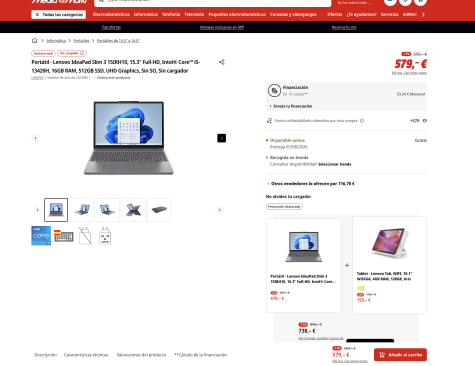Expand Otros vendedores lo ofrecen offer
The image size is (475, 366).
pos(311,183)
